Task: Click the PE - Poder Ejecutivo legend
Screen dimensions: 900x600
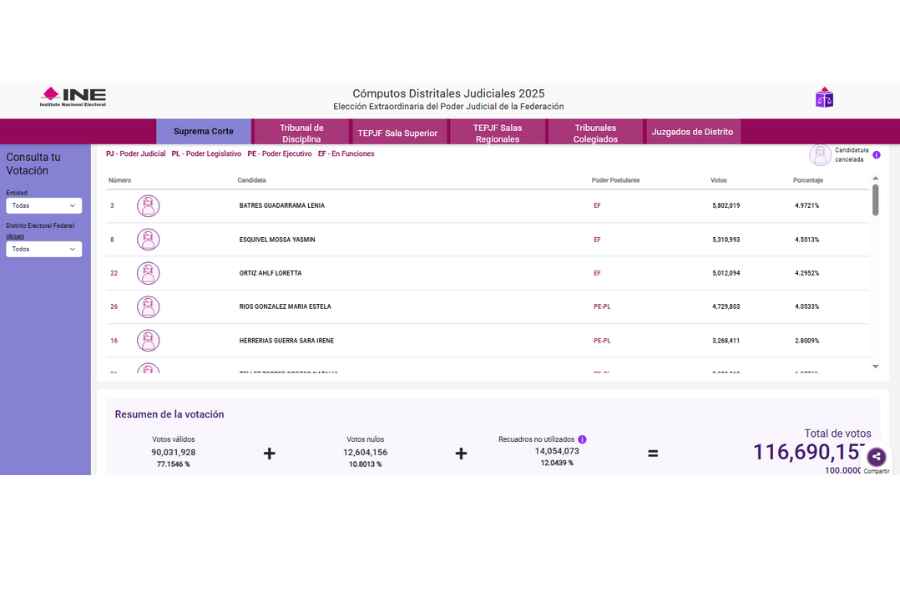Action: point(280,154)
